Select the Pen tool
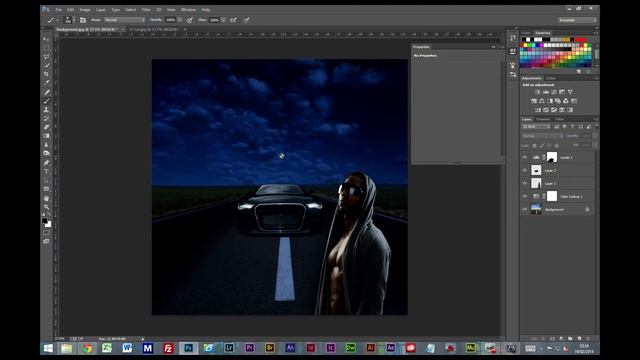This screenshot has width=640, height=360. [46, 162]
